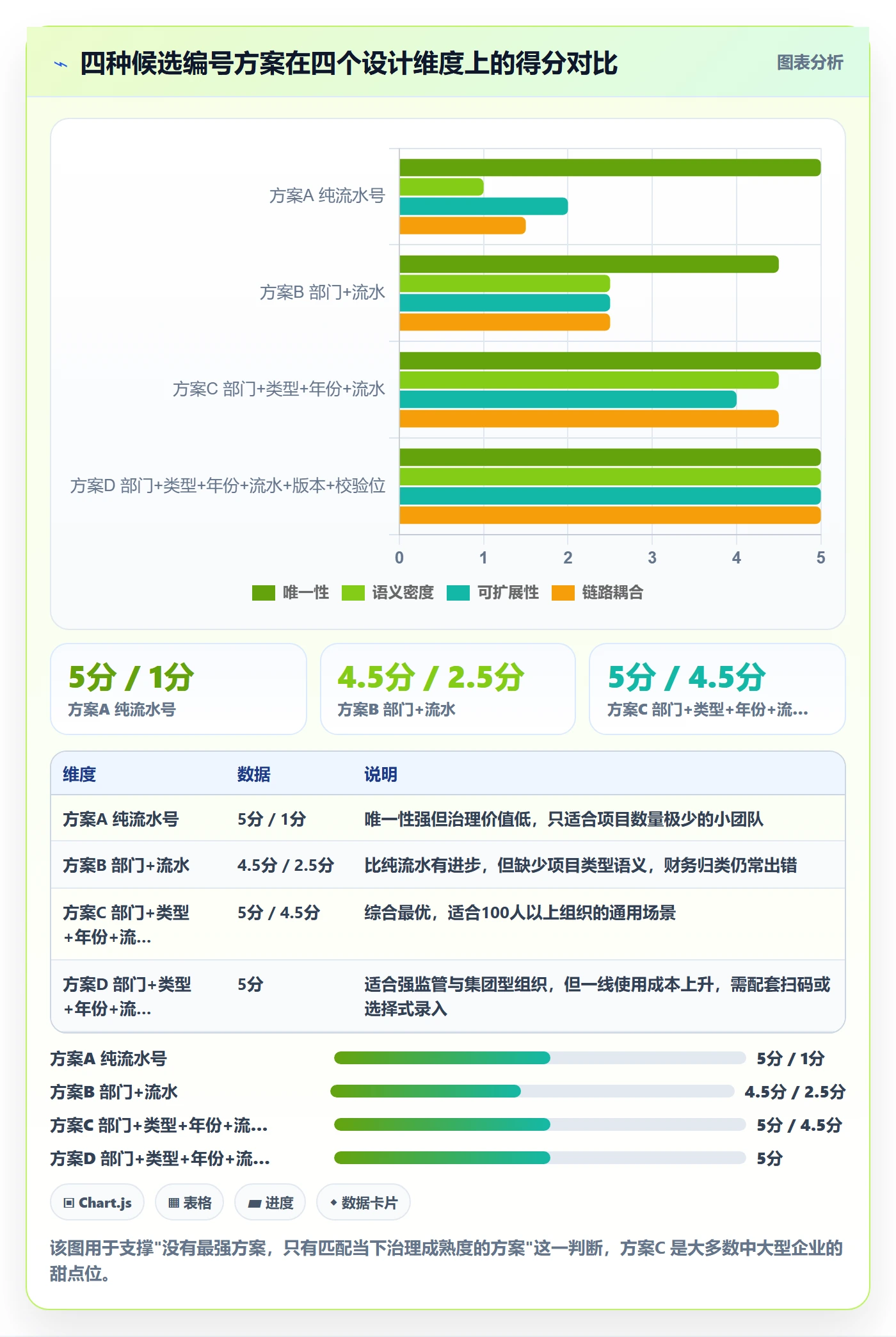Click the 方案C 可扩展性 teal bar
This screenshot has width=896, height=1337.
point(568,400)
